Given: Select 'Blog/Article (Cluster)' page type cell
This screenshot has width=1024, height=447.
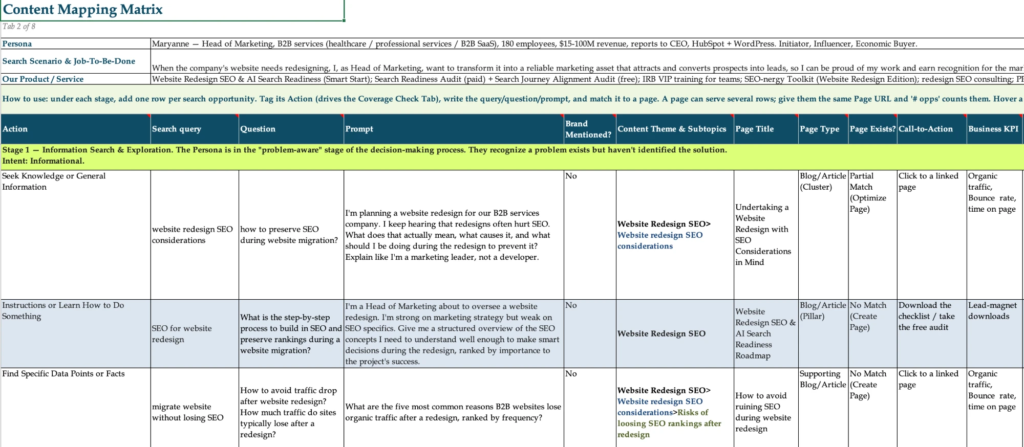Looking at the screenshot, I should 823,235.
